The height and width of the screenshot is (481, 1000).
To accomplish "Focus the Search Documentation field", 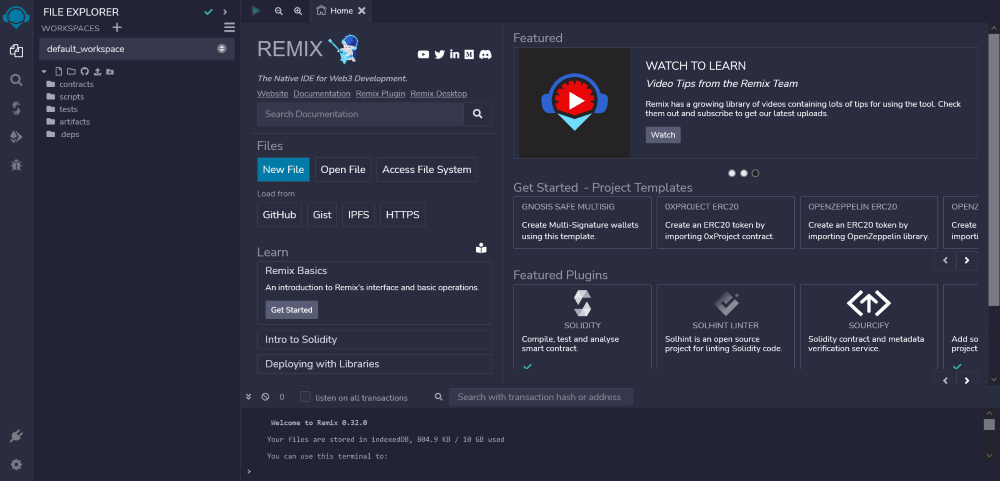I will [360, 114].
